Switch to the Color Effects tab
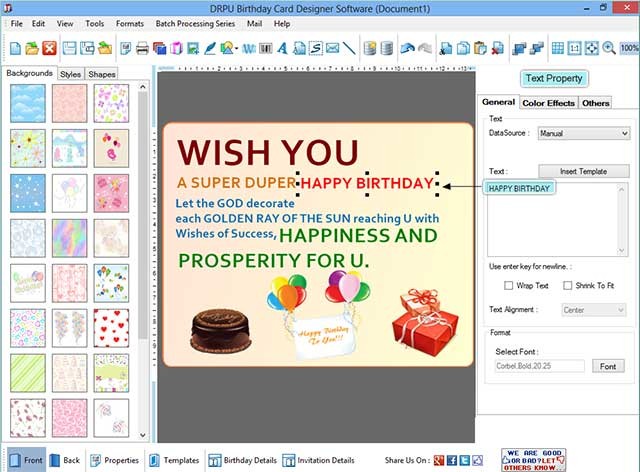Image resolution: width=640 pixels, height=472 pixels. [548, 103]
